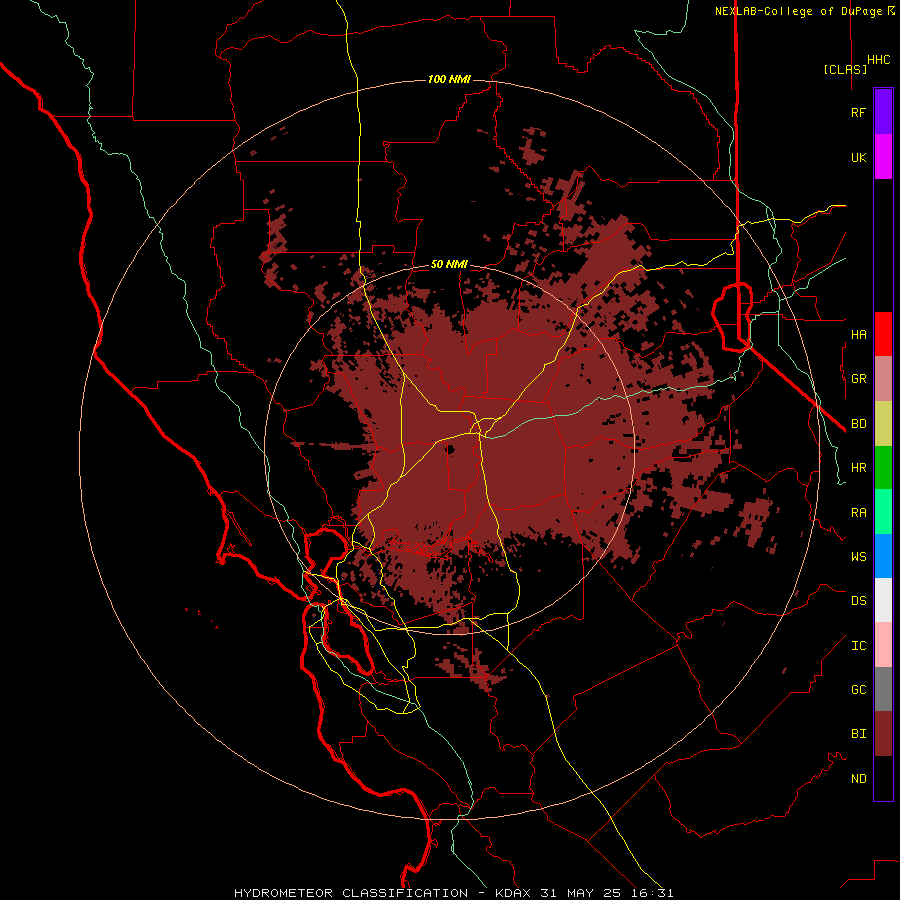This screenshot has width=900, height=900.
Task: Click the 'BI' legend label
Action: (x=858, y=734)
